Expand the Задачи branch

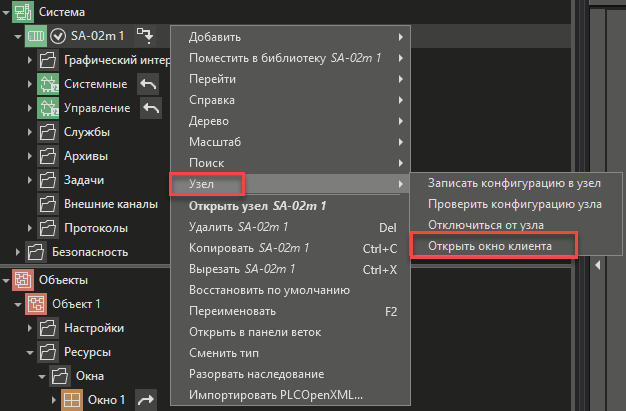coord(30,180)
